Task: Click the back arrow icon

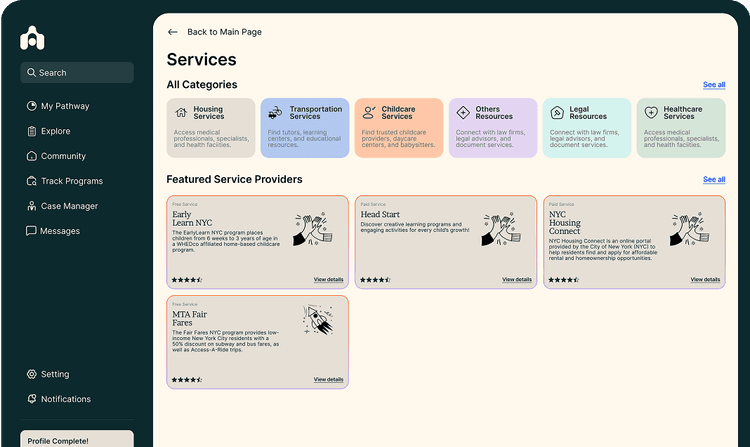Action: (x=173, y=32)
